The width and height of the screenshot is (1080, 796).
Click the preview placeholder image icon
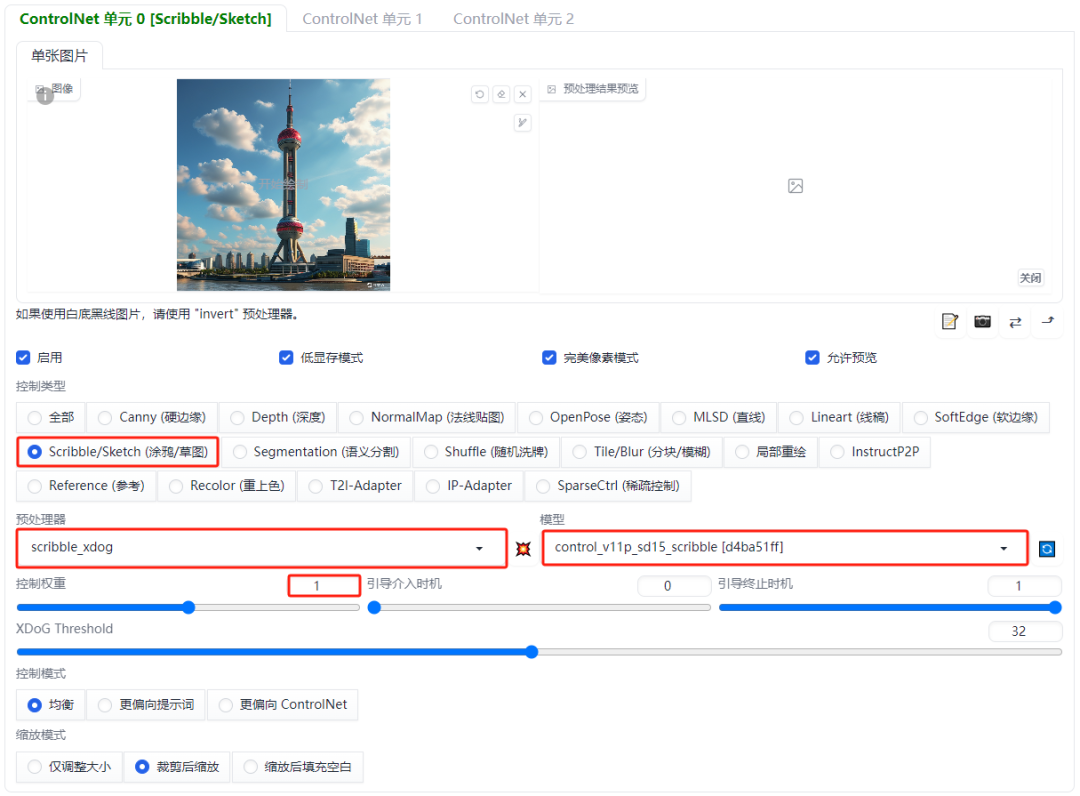796,186
